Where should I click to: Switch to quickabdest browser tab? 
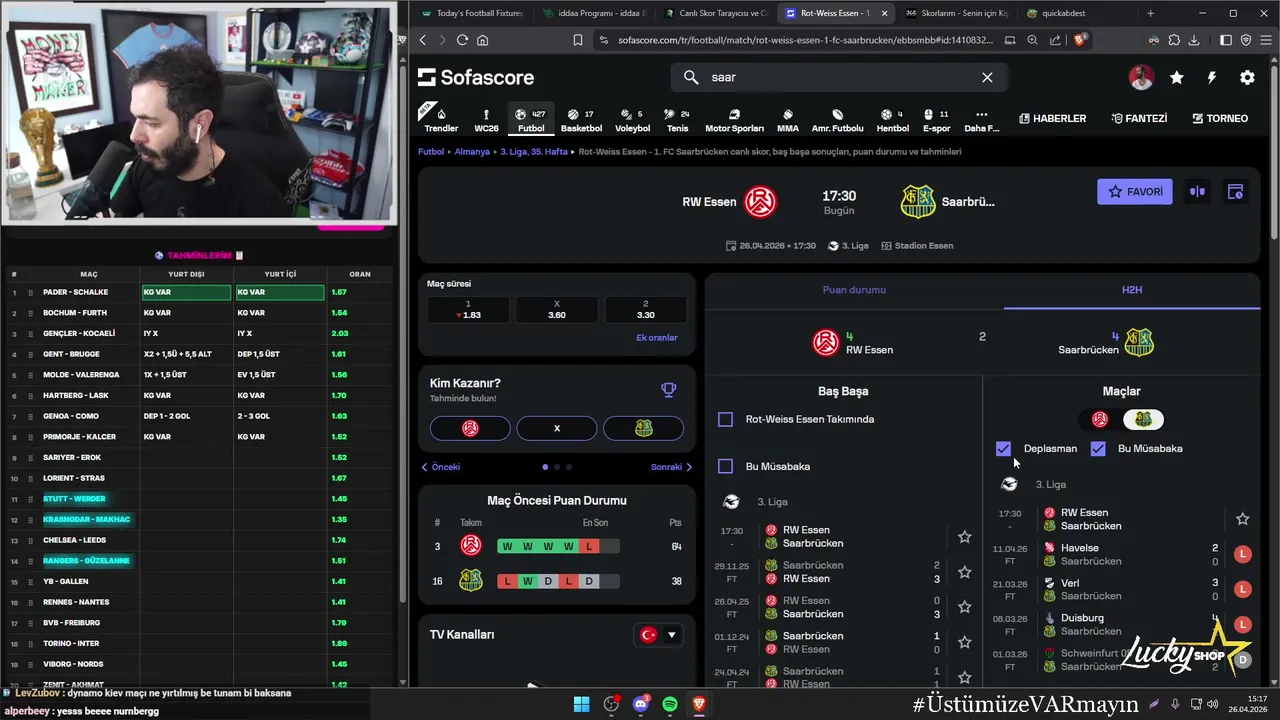[1076, 13]
